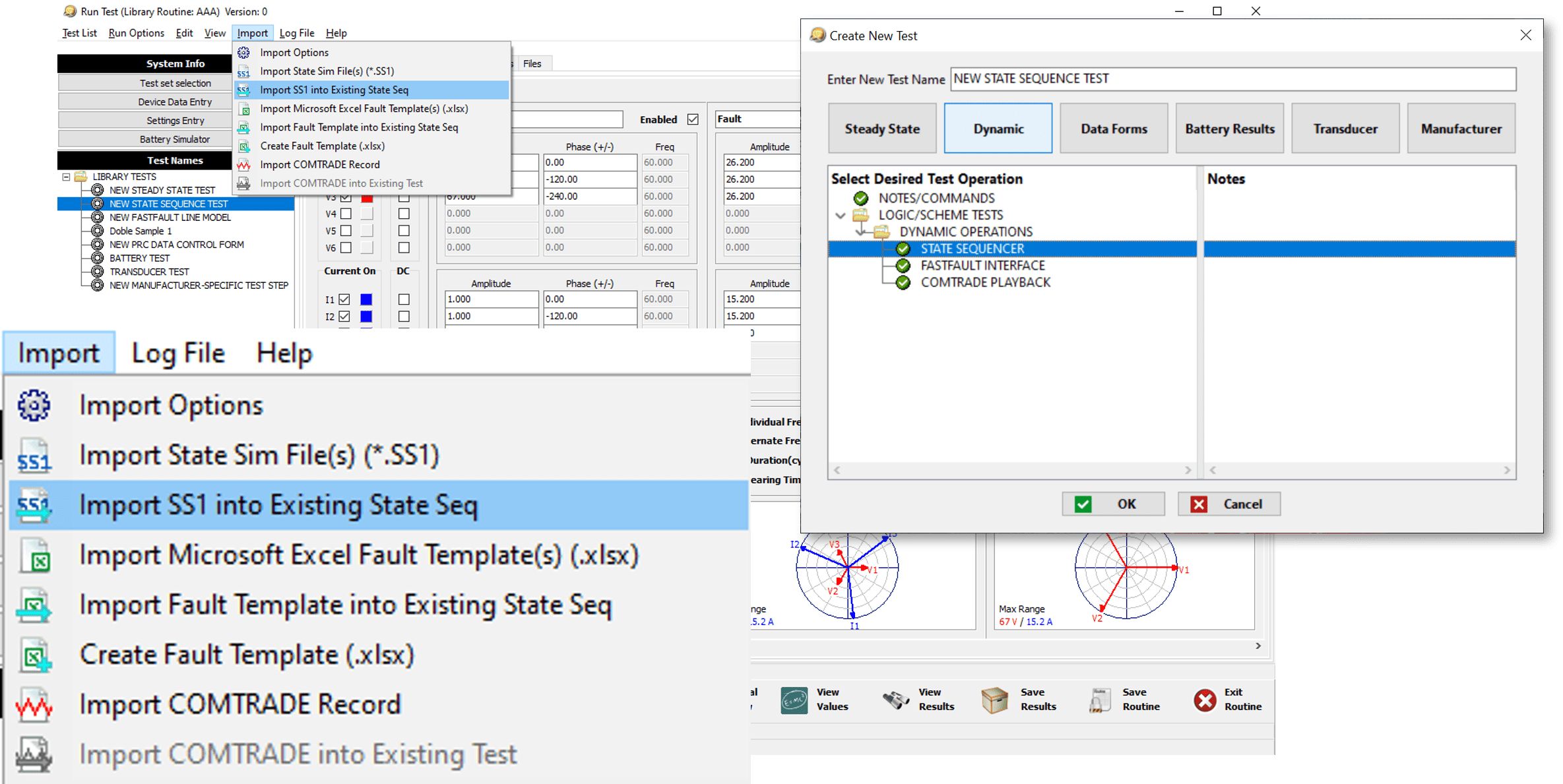
Task: Click the icon next to NEW STEADY STATE TEST
Action: pos(98,190)
